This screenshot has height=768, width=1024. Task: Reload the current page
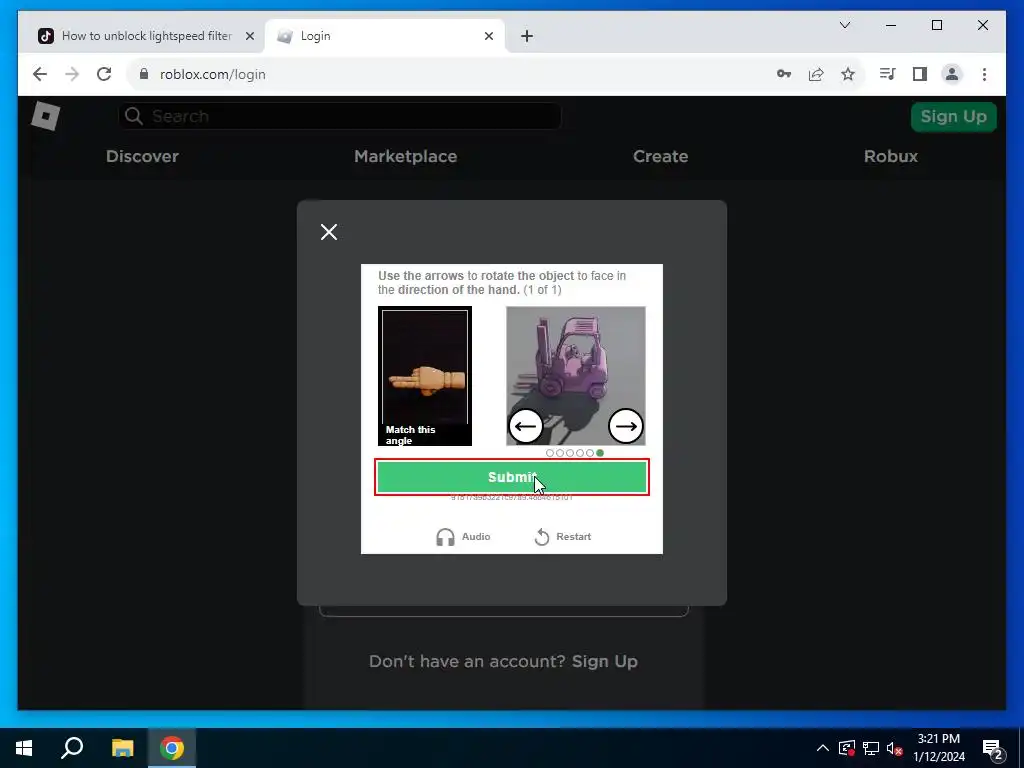point(104,74)
